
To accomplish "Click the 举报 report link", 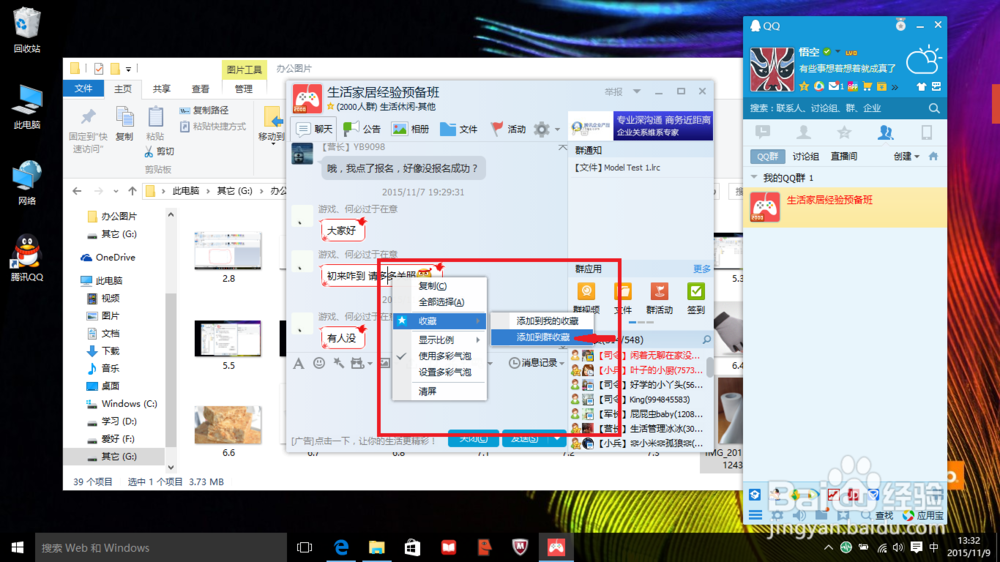I will tap(614, 92).
